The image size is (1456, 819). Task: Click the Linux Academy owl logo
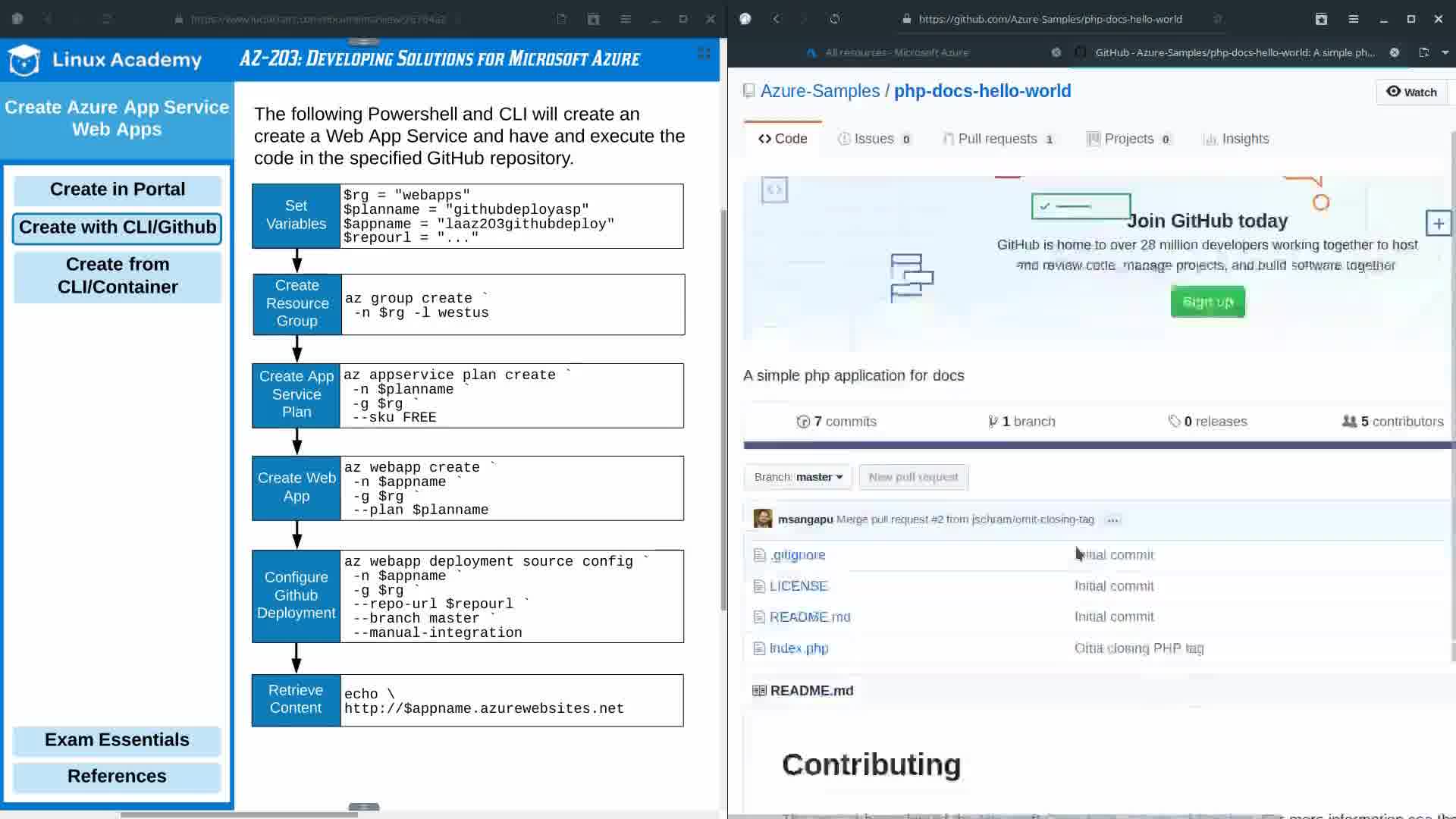pos(24,60)
